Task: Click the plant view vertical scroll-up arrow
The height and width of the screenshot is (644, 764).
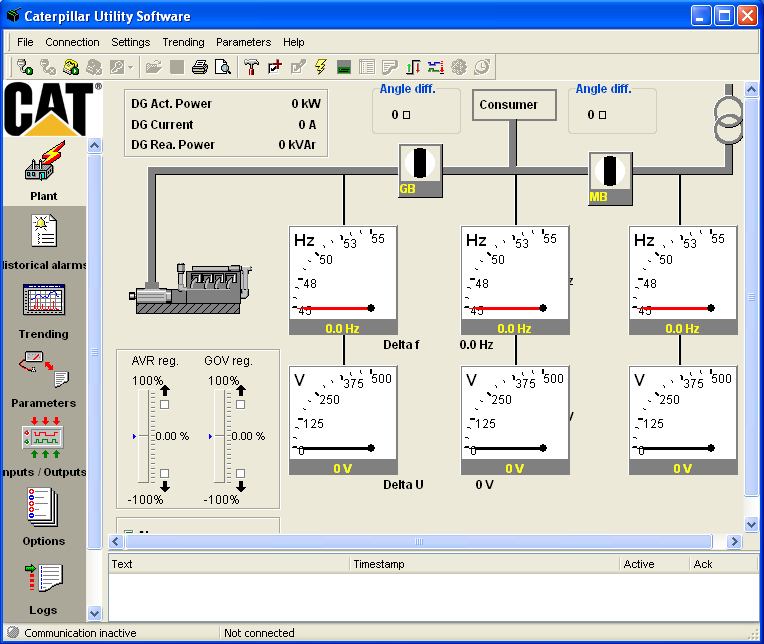Action: point(751,89)
